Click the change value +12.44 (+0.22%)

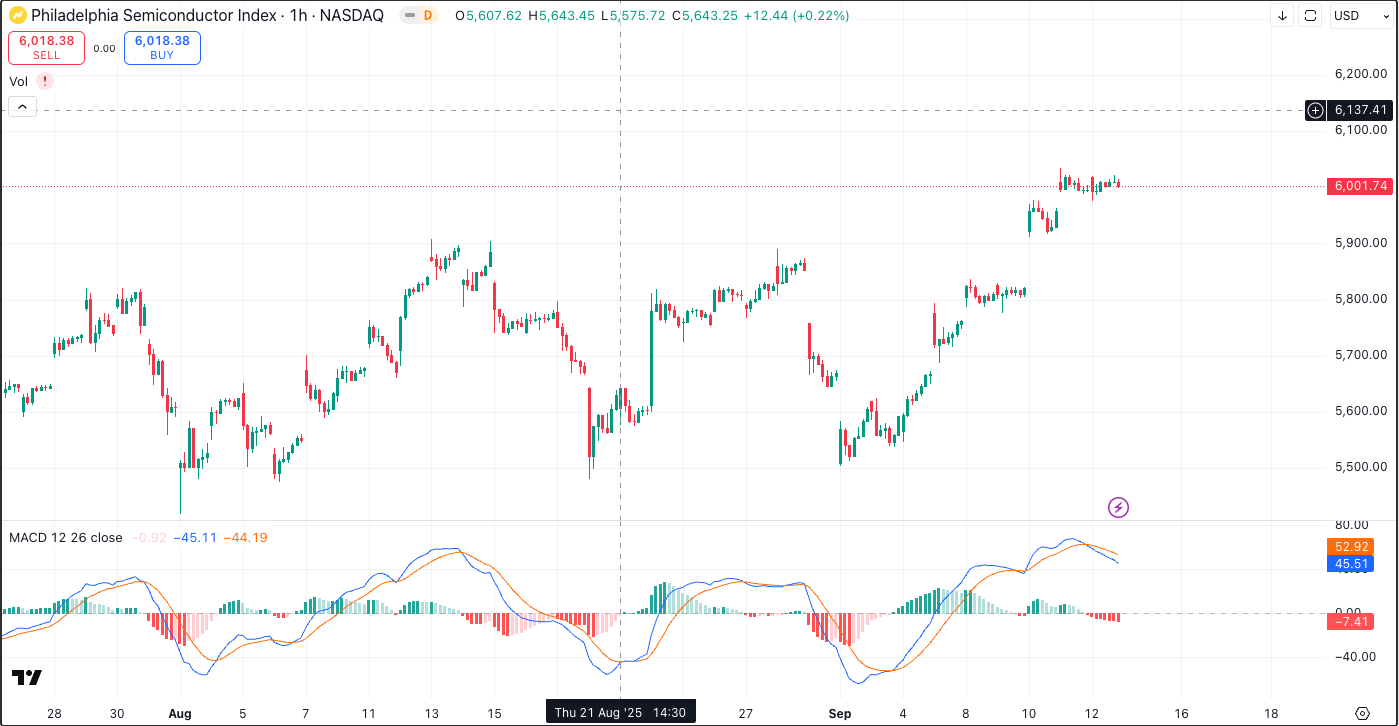coord(796,16)
